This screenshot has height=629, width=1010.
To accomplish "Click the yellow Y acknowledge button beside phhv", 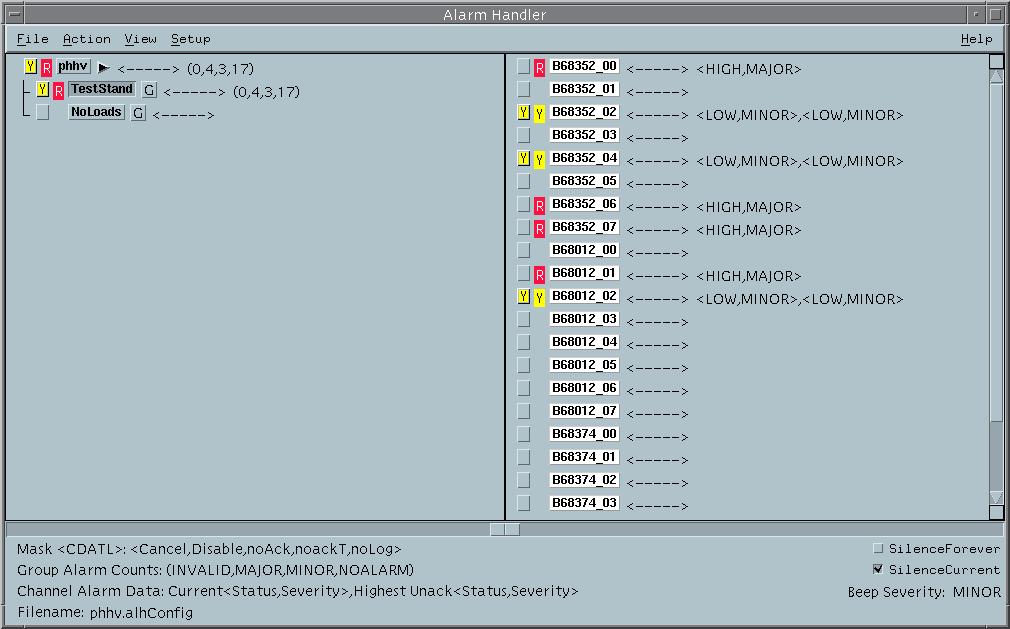I will coord(30,66).
